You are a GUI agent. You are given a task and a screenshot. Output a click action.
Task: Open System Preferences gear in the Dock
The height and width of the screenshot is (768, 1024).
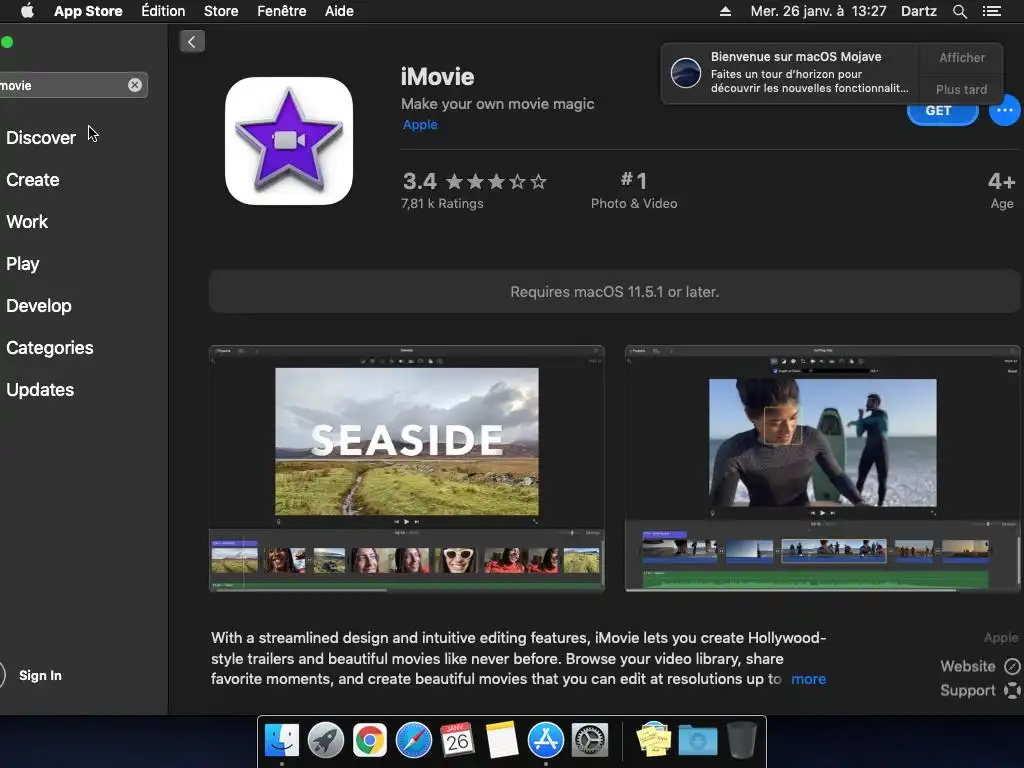[590, 740]
